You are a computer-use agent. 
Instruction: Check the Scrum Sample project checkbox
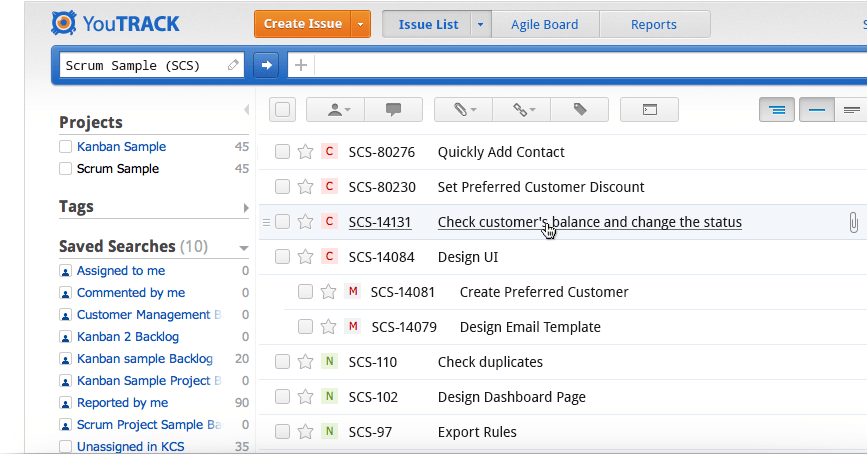coord(65,169)
